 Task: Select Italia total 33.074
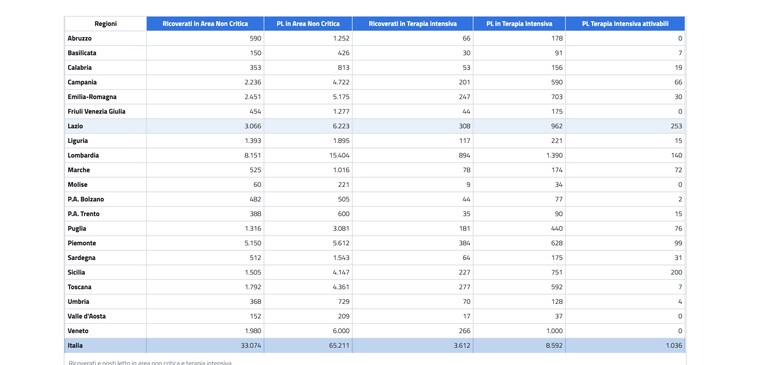coord(251,346)
